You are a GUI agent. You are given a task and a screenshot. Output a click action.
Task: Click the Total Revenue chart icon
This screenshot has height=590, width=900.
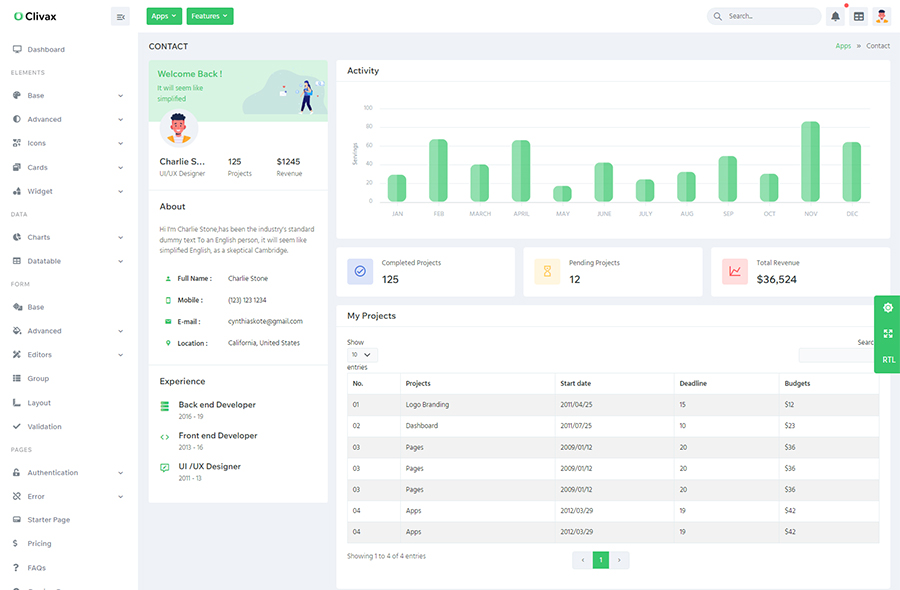[x=735, y=271]
